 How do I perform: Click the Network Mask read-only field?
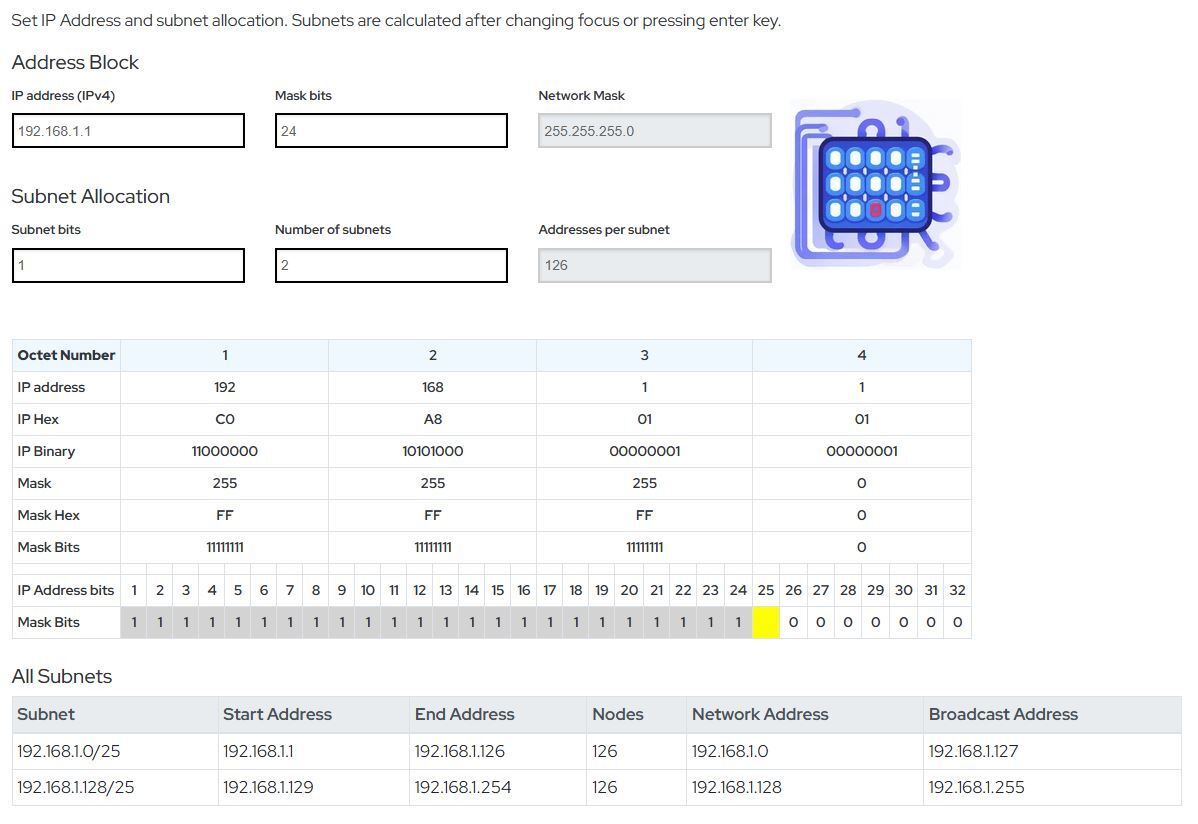pos(655,131)
